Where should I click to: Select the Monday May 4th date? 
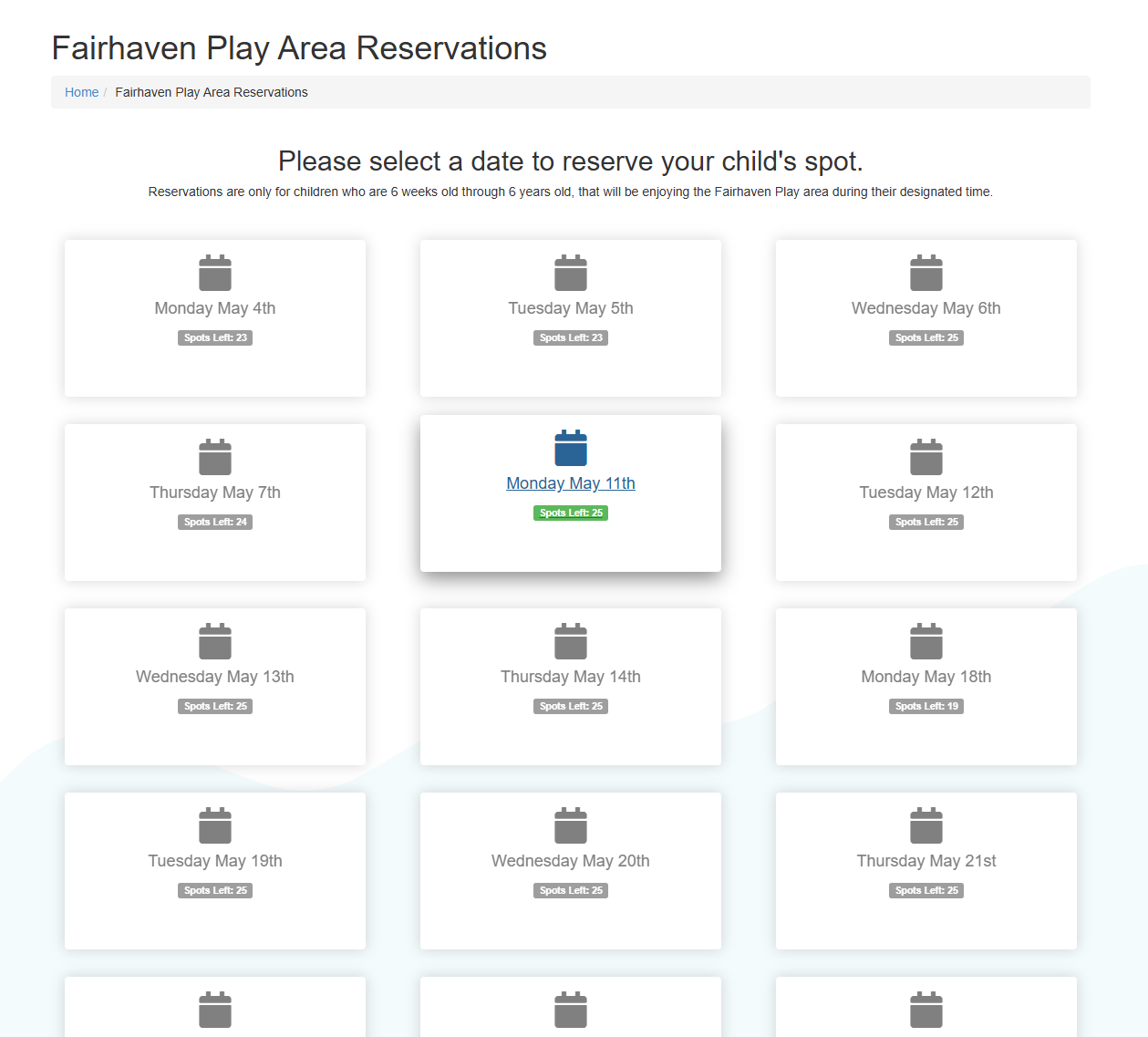(215, 308)
